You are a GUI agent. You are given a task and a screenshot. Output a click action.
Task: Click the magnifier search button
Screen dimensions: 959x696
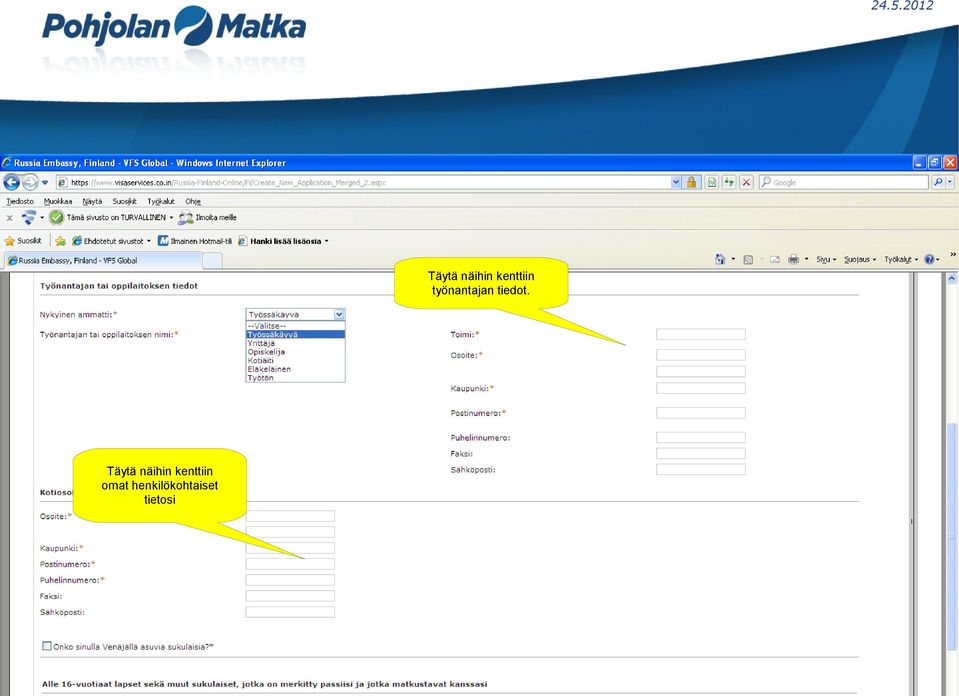pyautogui.click(x=938, y=182)
